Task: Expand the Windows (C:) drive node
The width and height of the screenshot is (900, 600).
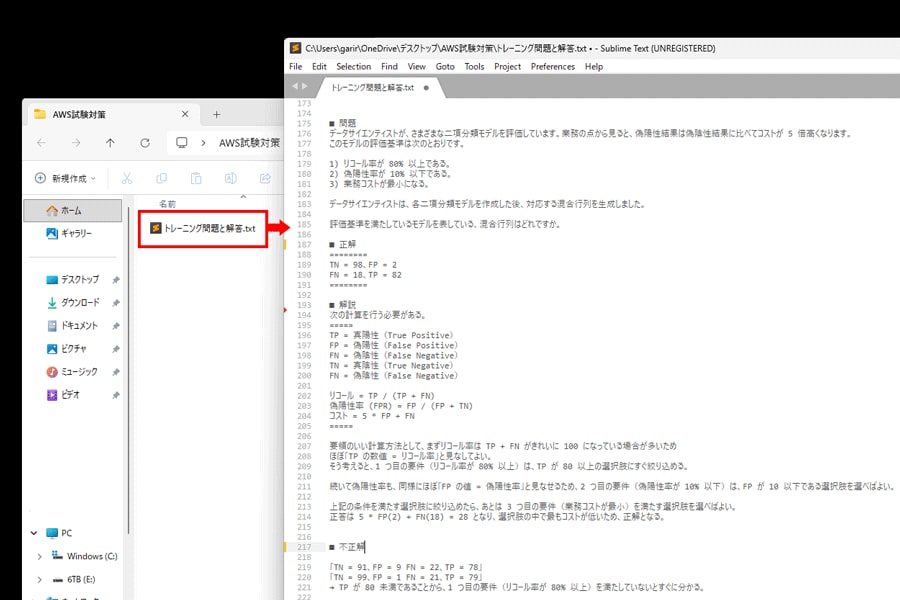Action: tap(39, 556)
